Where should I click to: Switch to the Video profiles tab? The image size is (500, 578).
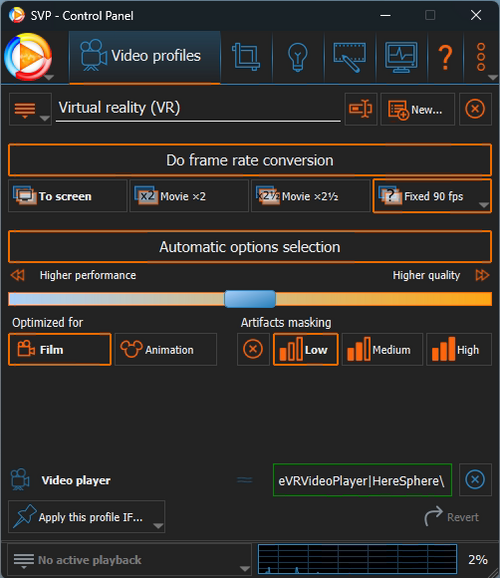pos(145,57)
